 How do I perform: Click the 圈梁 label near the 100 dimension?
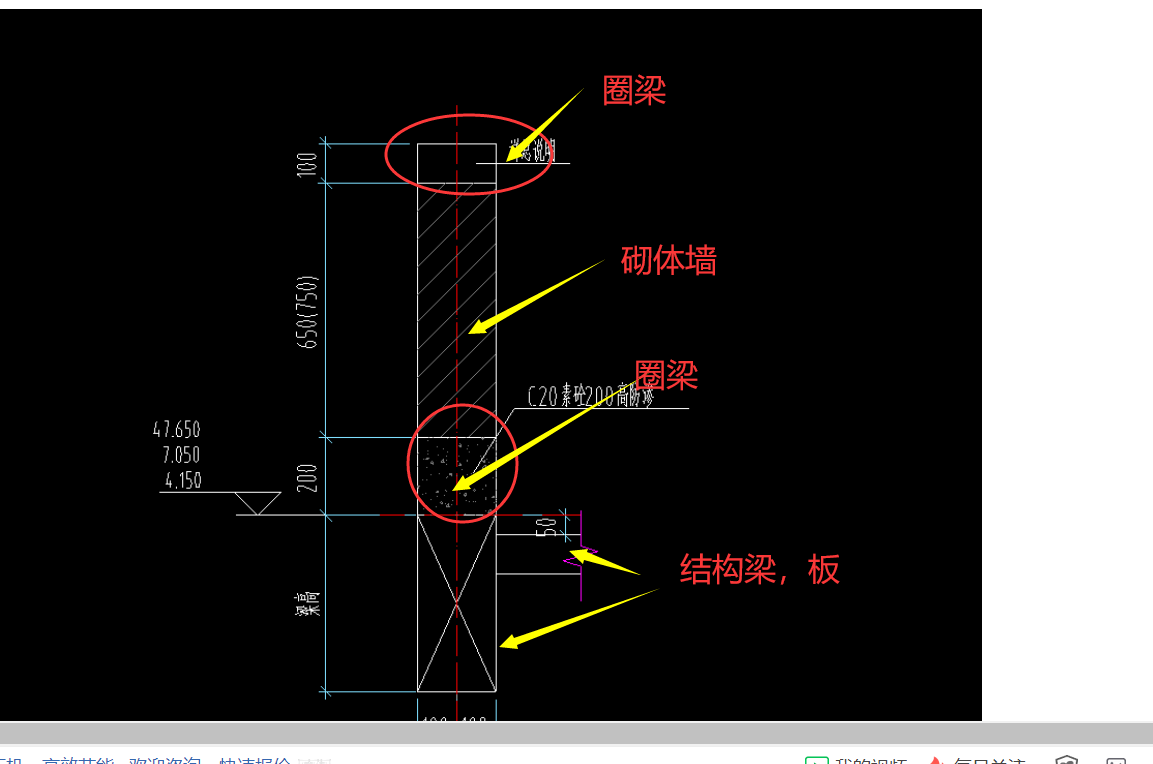point(634,90)
